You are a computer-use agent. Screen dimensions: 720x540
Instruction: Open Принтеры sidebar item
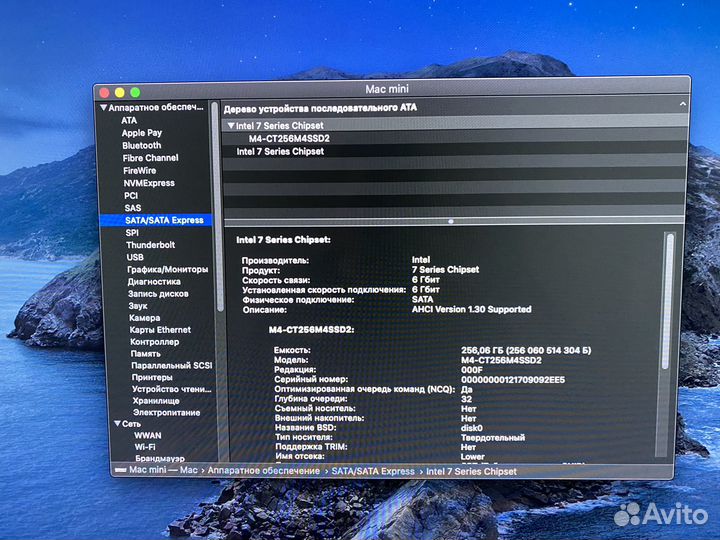pyautogui.click(x=152, y=377)
